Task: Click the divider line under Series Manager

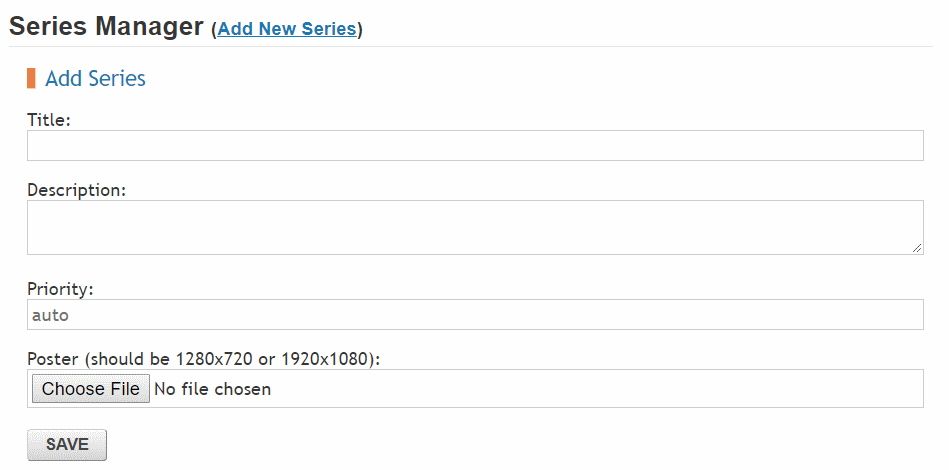Action: point(470,46)
